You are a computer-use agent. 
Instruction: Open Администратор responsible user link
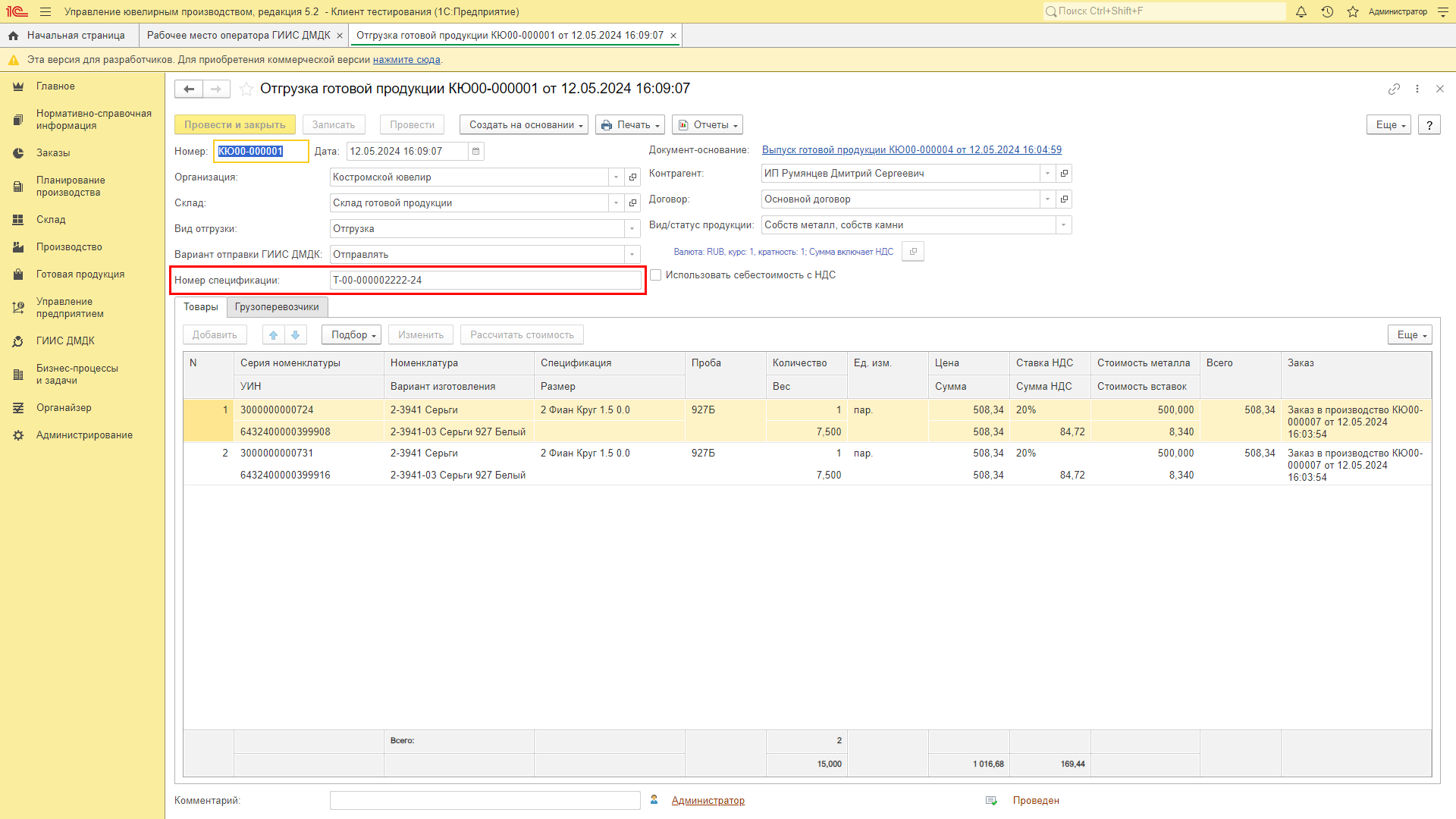coord(708,801)
